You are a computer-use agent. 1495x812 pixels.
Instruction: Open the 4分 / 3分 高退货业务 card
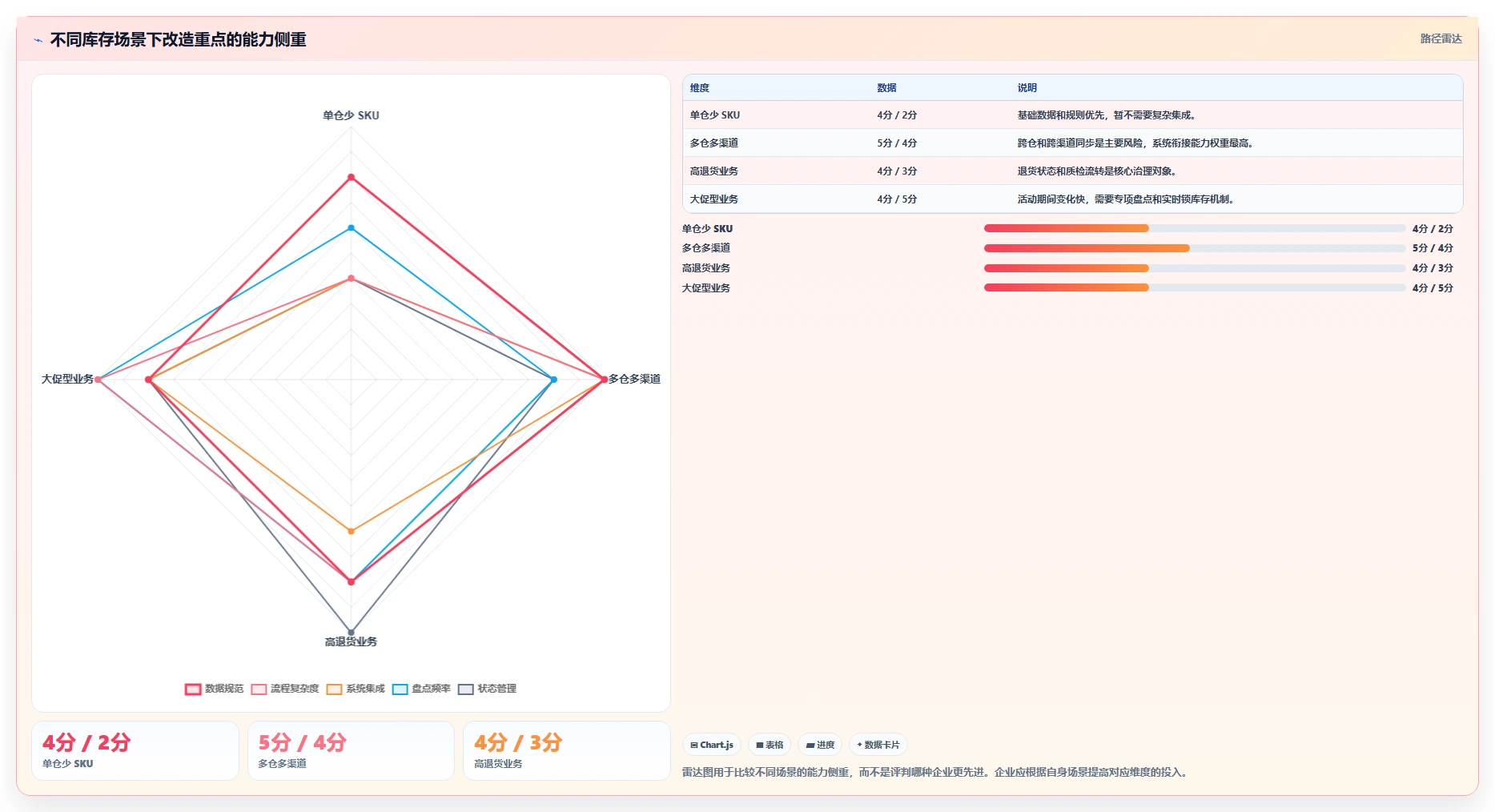click(x=567, y=751)
